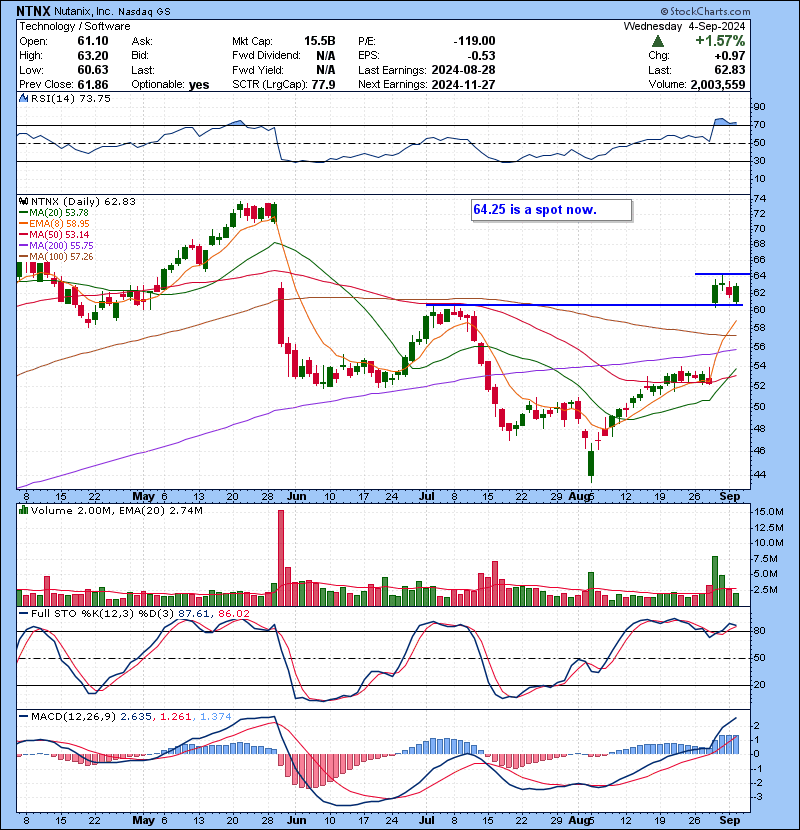
Task: Click the MA(50) 53.14 legend entry
Action: [x=54, y=234]
